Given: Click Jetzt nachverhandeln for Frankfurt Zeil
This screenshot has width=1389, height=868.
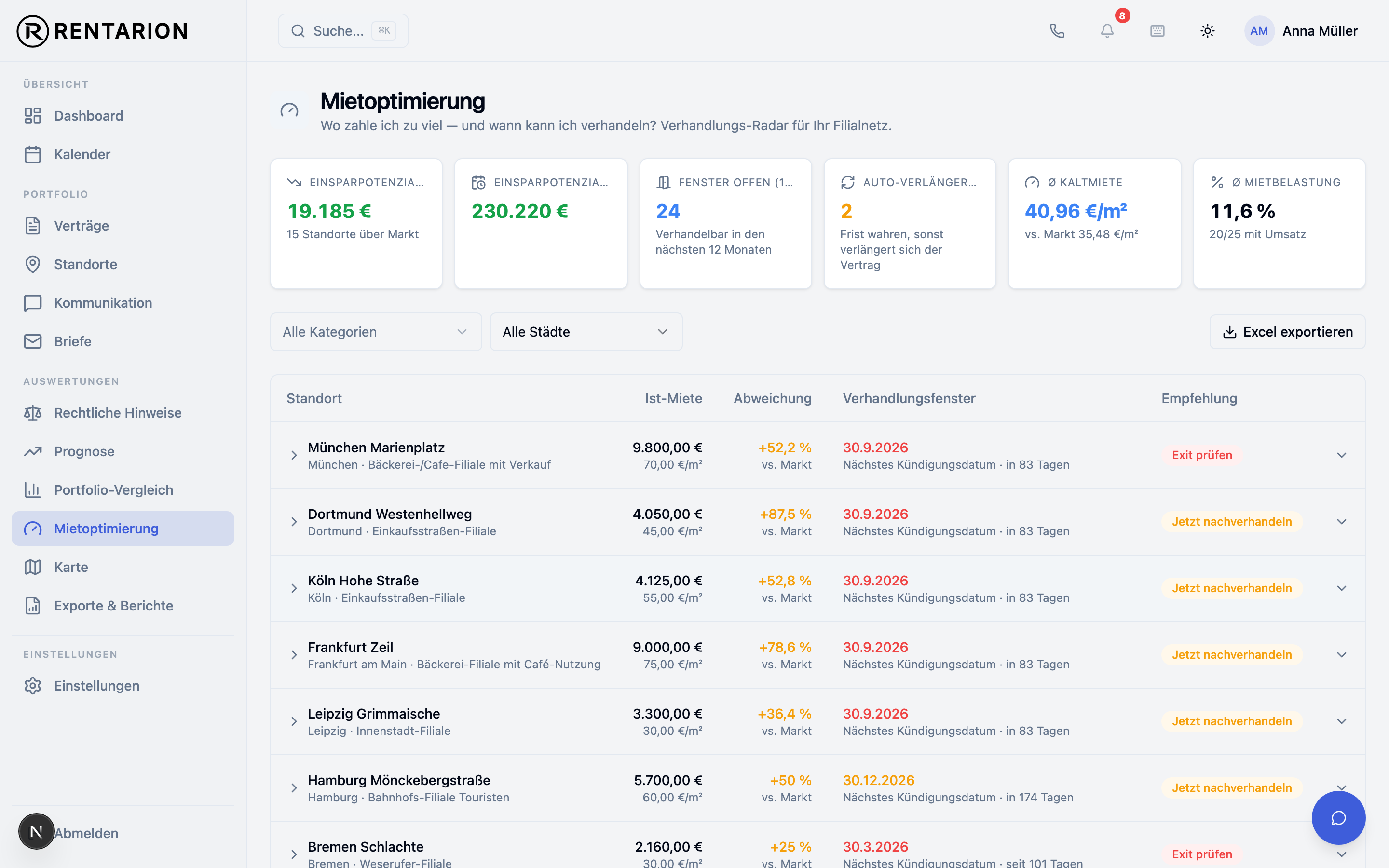Looking at the screenshot, I should pos(1232,655).
